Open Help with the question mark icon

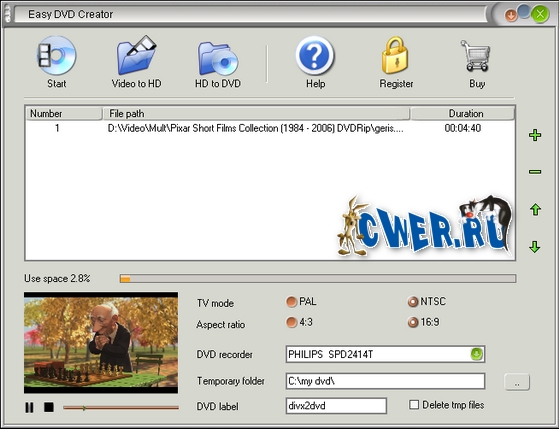315,56
